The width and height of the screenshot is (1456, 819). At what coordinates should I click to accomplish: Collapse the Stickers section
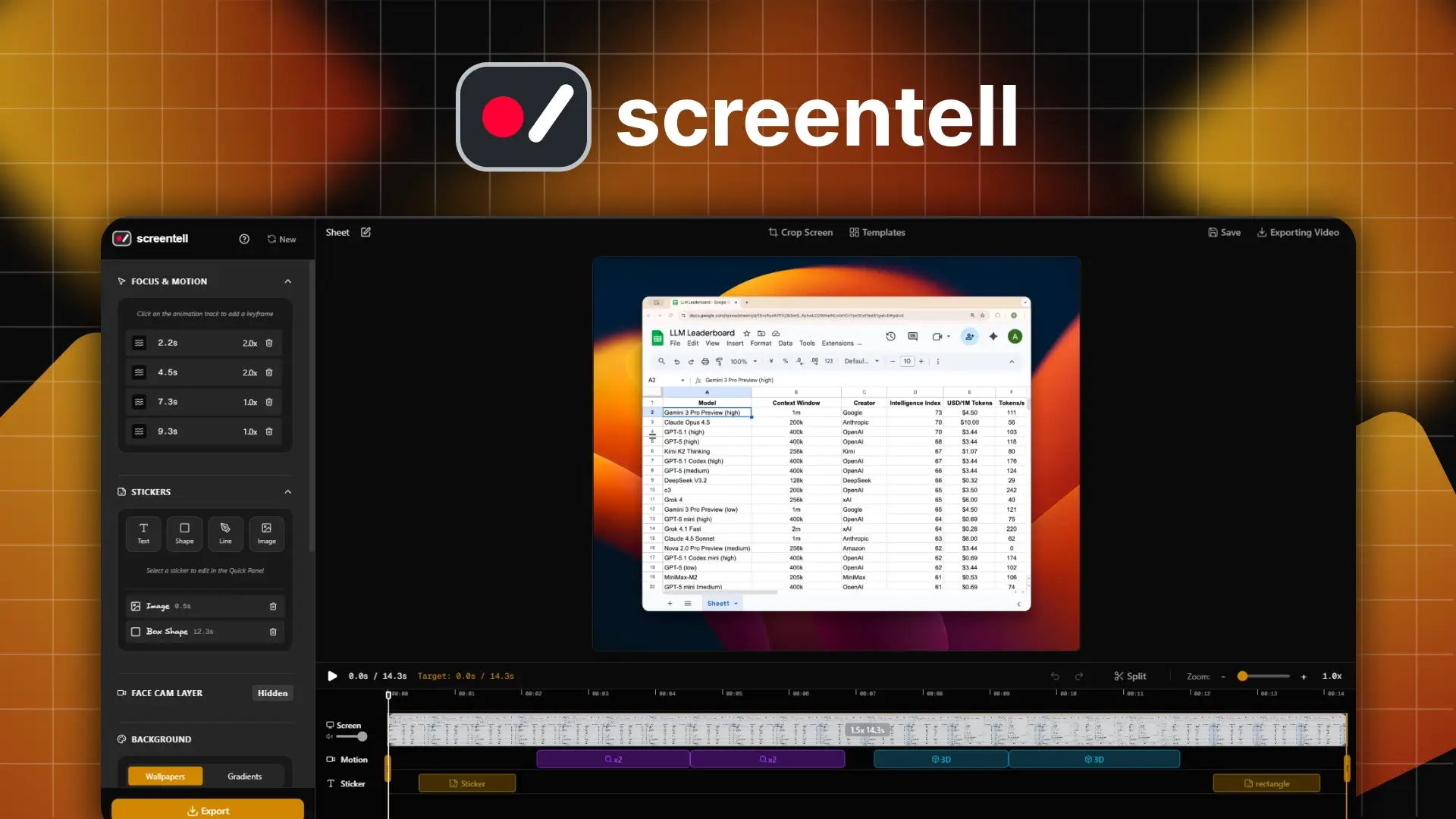point(288,492)
